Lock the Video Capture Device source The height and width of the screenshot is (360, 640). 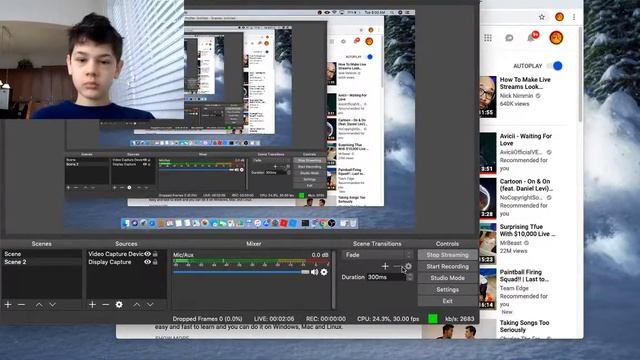pos(156,254)
